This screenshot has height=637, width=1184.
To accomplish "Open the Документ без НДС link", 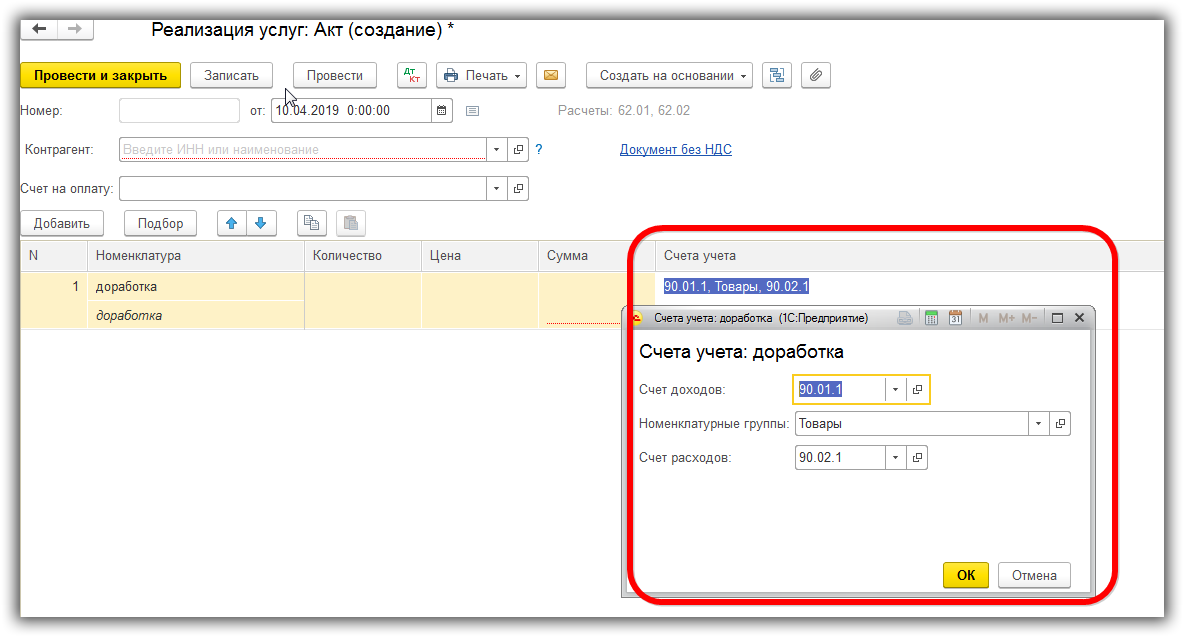I will (x=676, y=149).
